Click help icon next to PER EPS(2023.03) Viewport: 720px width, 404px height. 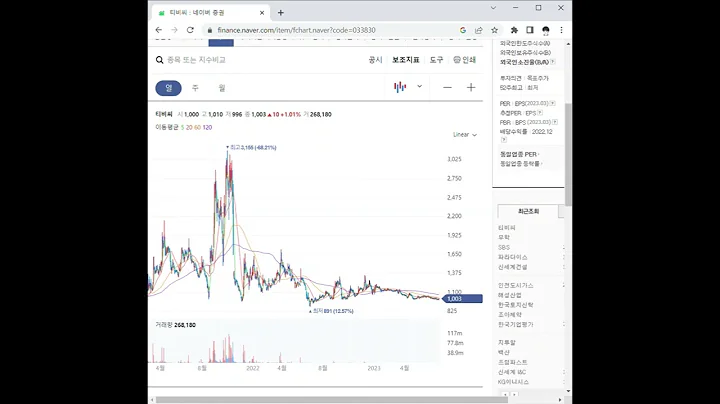pos(552,103)
